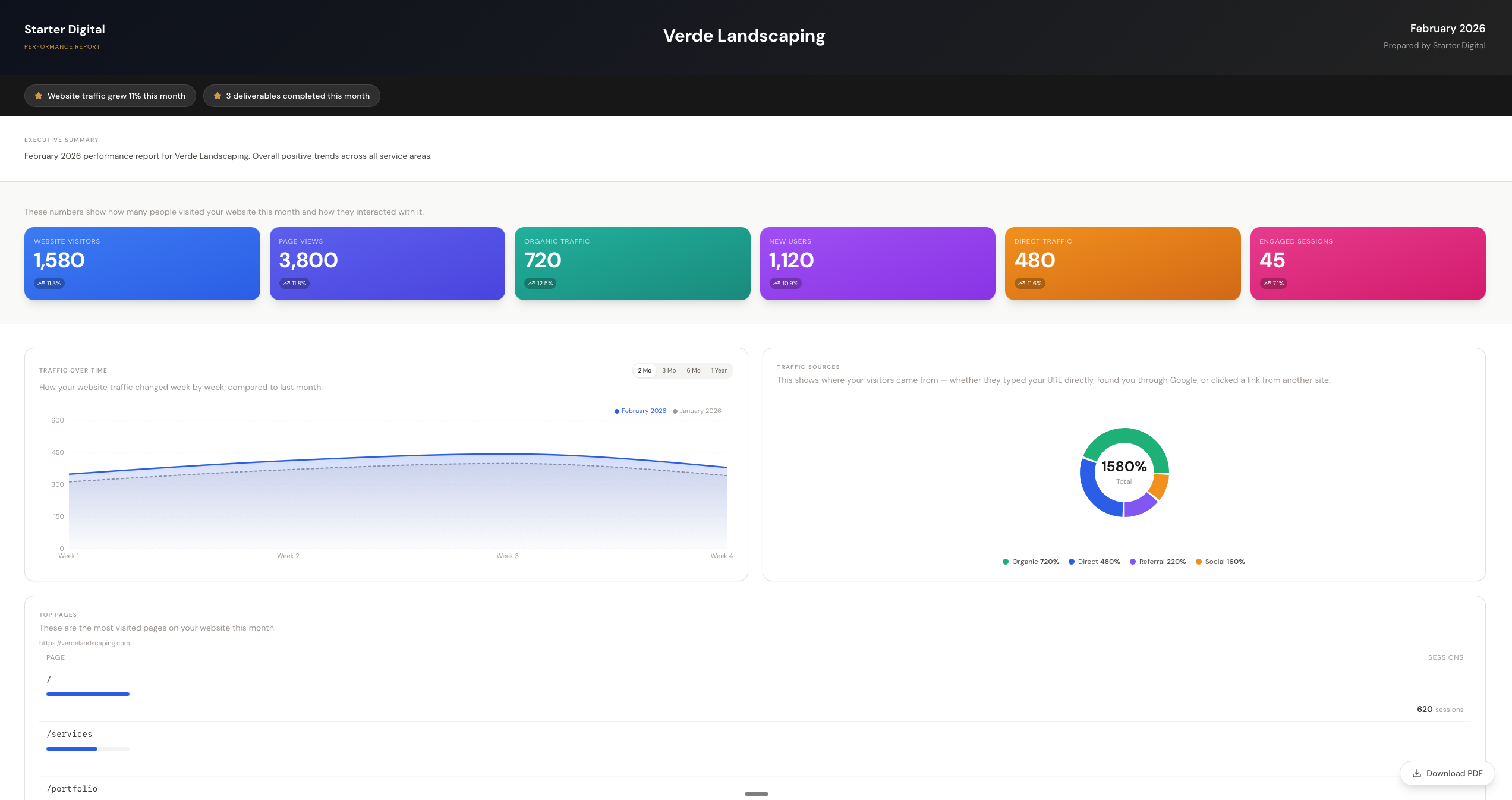The height and width of the screenshot is (800, 1512).
Task: Click the homepage '/' sessions progress bar
Action: click(x=88, y=694)
